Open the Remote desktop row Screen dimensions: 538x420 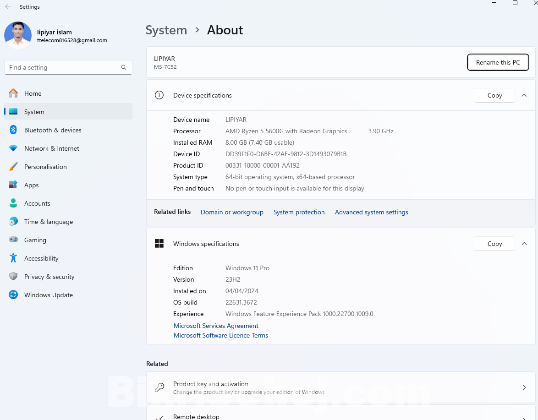[x=341, y=413]
